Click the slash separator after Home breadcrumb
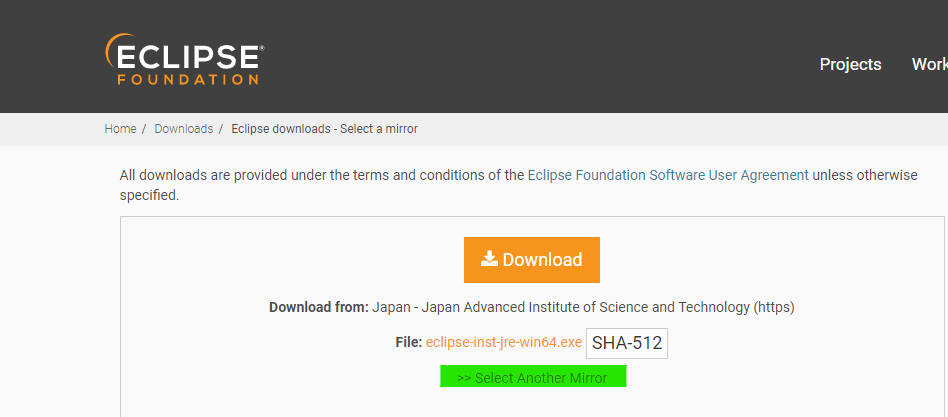The width and height of the screenshot is (948, 417). coord(144,129)
